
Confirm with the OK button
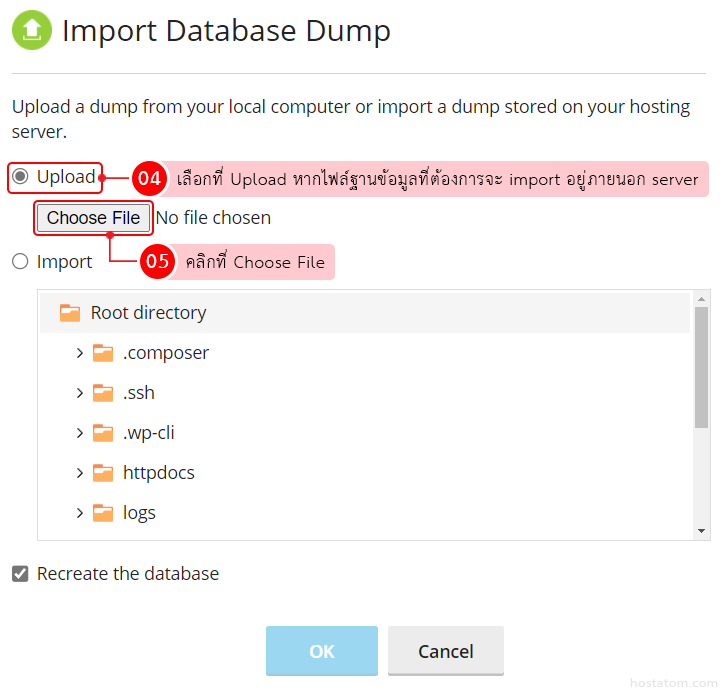click(321, 651)
